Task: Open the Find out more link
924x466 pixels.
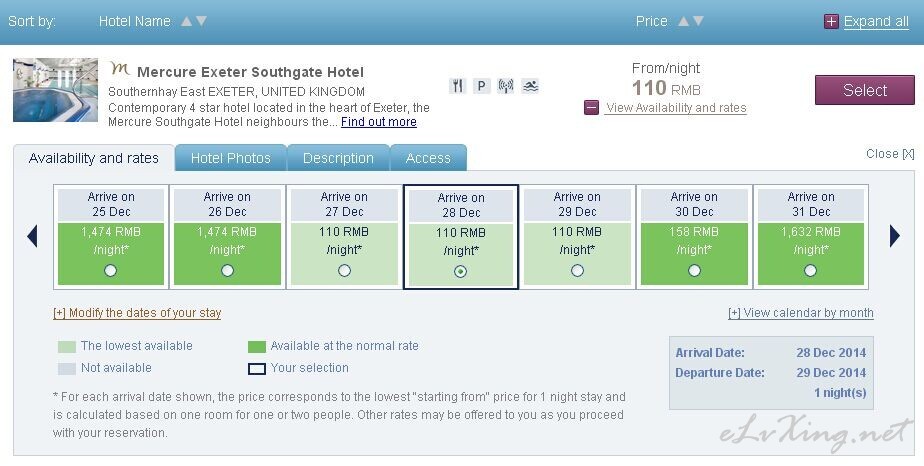Action: (379, 122)
